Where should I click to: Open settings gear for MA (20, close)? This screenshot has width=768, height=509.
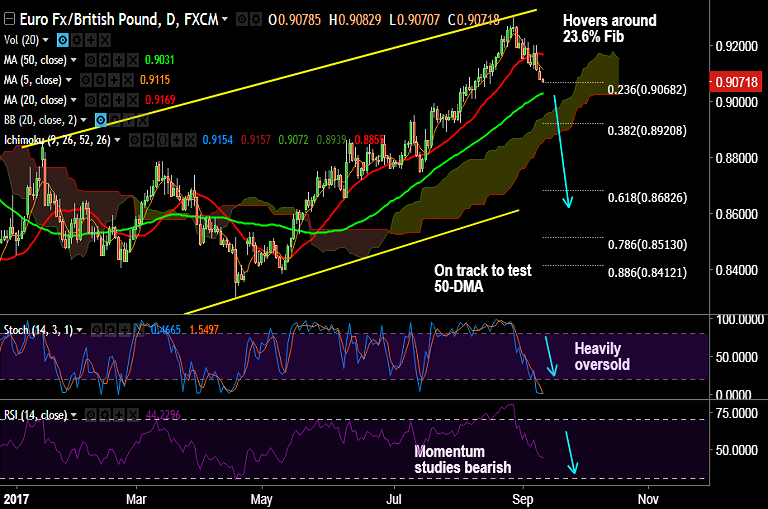click(x=104, y=100)
